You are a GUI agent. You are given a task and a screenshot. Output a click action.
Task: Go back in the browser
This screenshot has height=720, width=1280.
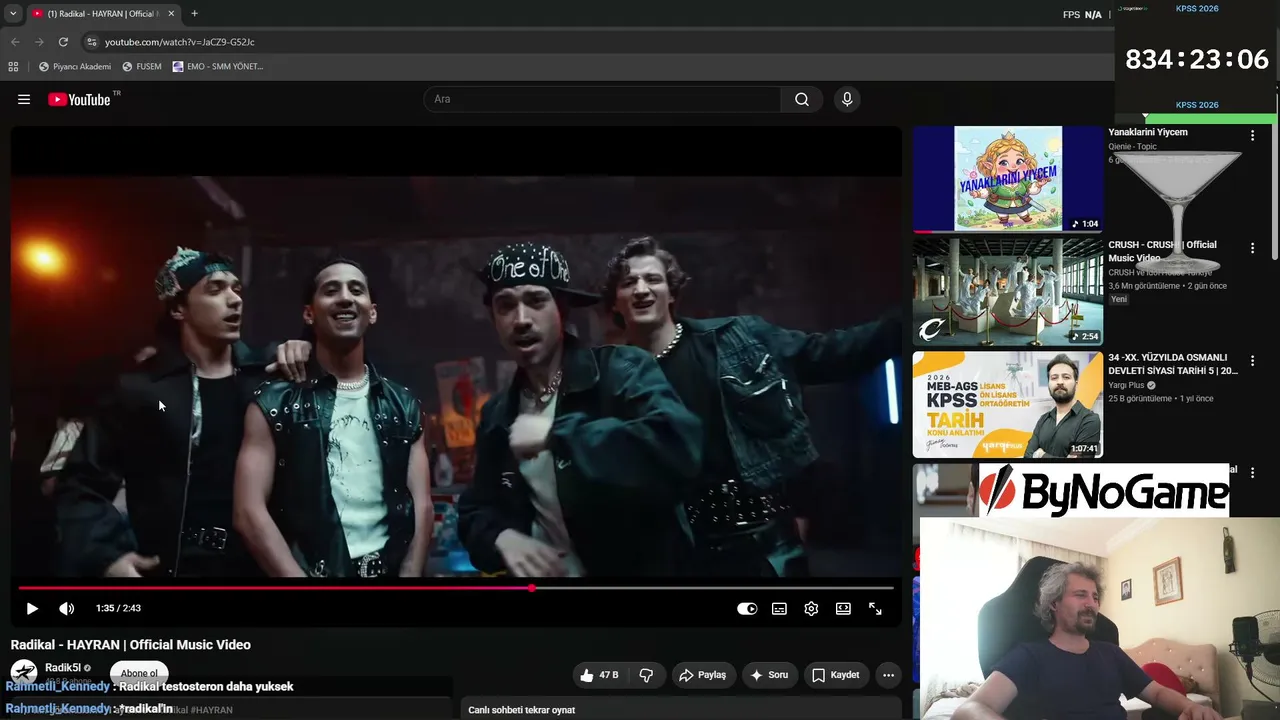15,42
